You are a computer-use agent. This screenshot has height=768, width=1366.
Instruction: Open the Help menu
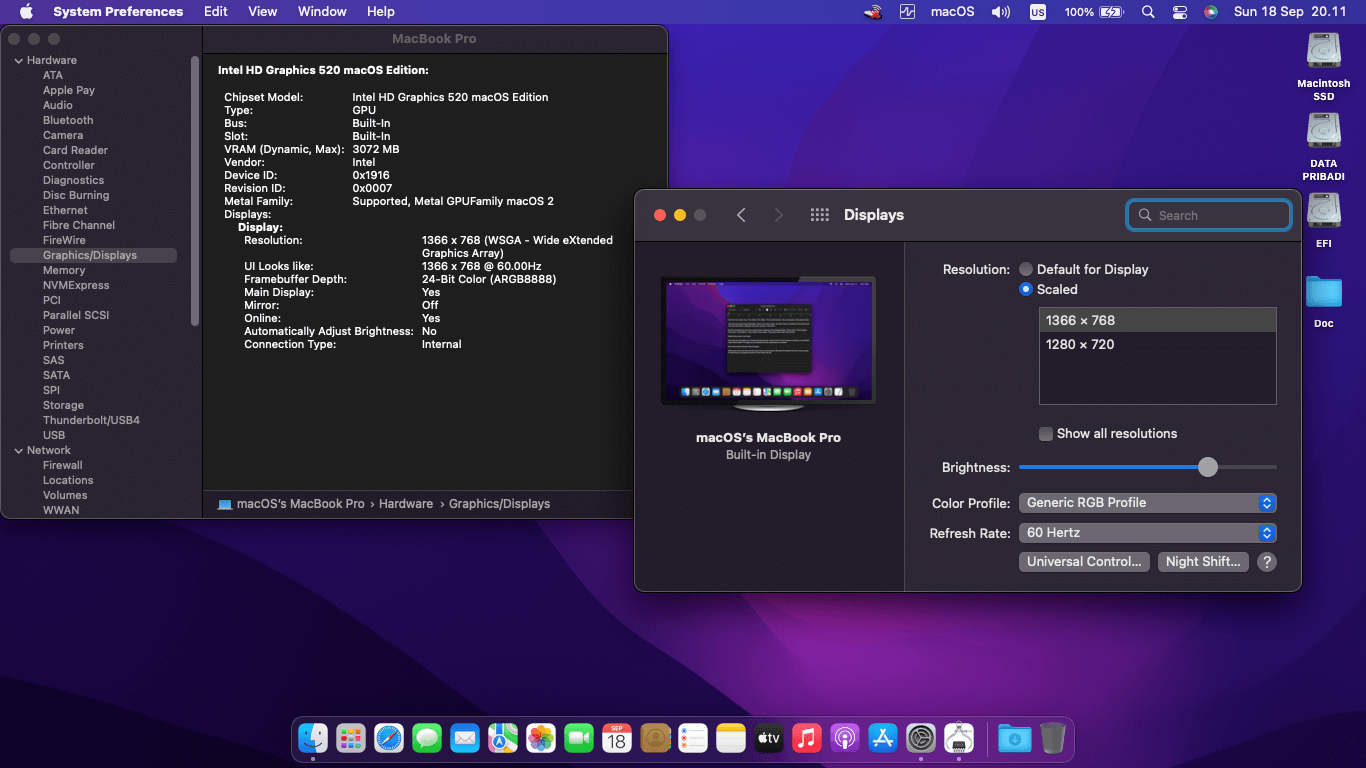pyautogui.click(x=381, y=12)
